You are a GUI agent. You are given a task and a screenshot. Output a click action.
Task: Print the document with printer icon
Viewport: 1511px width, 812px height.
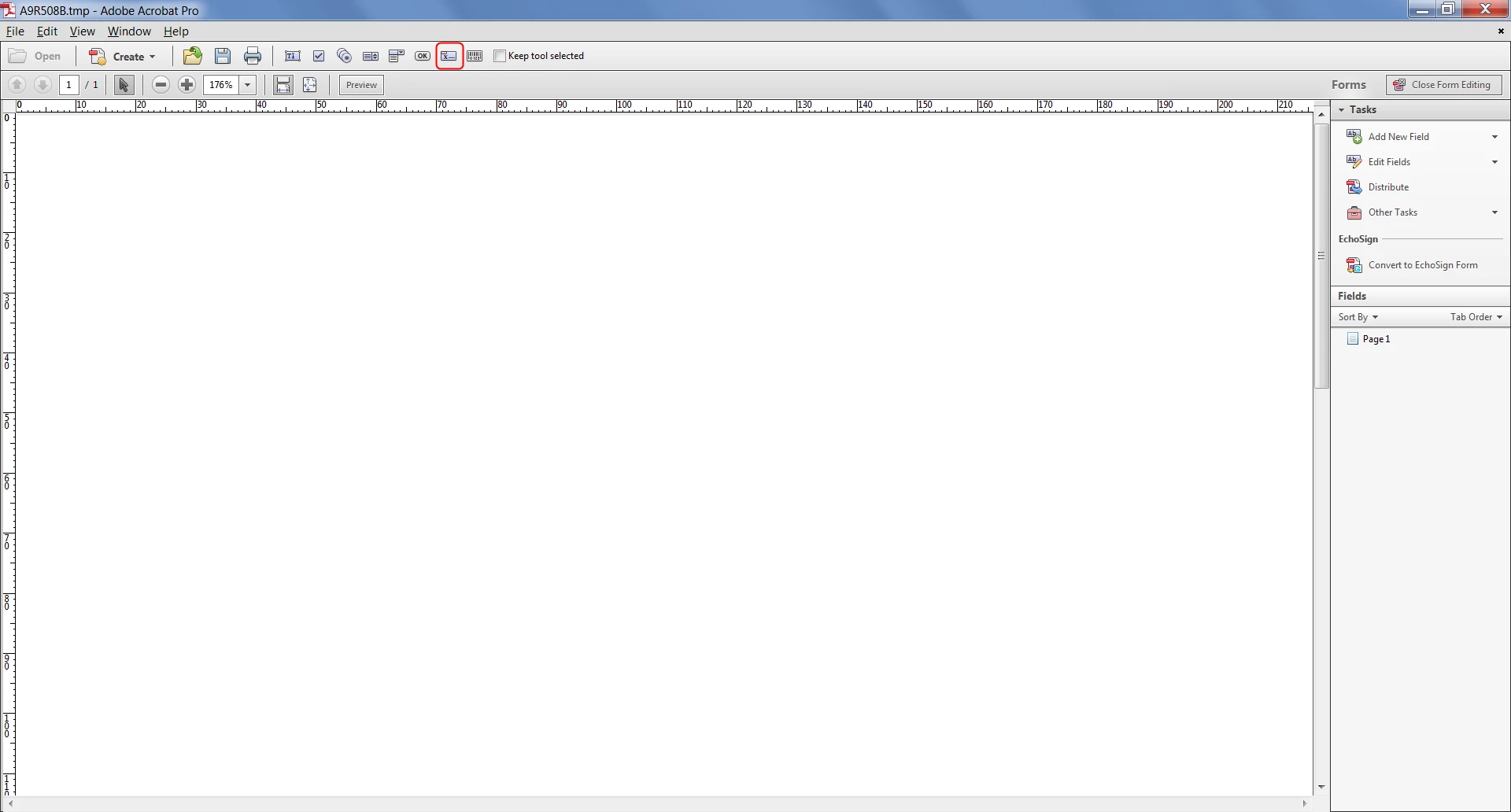(x=253, y=56)
